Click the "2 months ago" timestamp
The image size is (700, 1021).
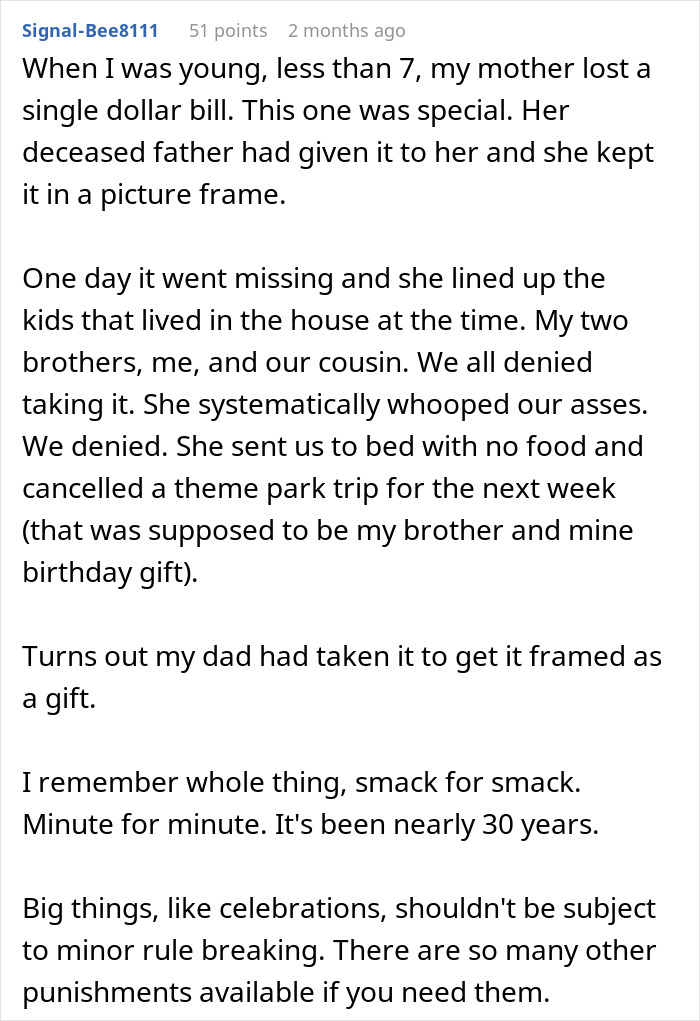coord(346,31)
